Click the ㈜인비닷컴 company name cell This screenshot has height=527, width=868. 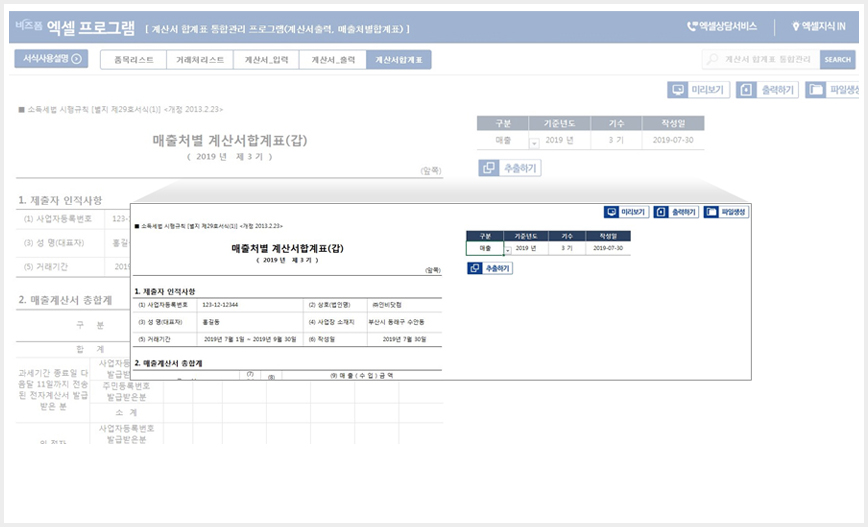(x=404, y=305)
